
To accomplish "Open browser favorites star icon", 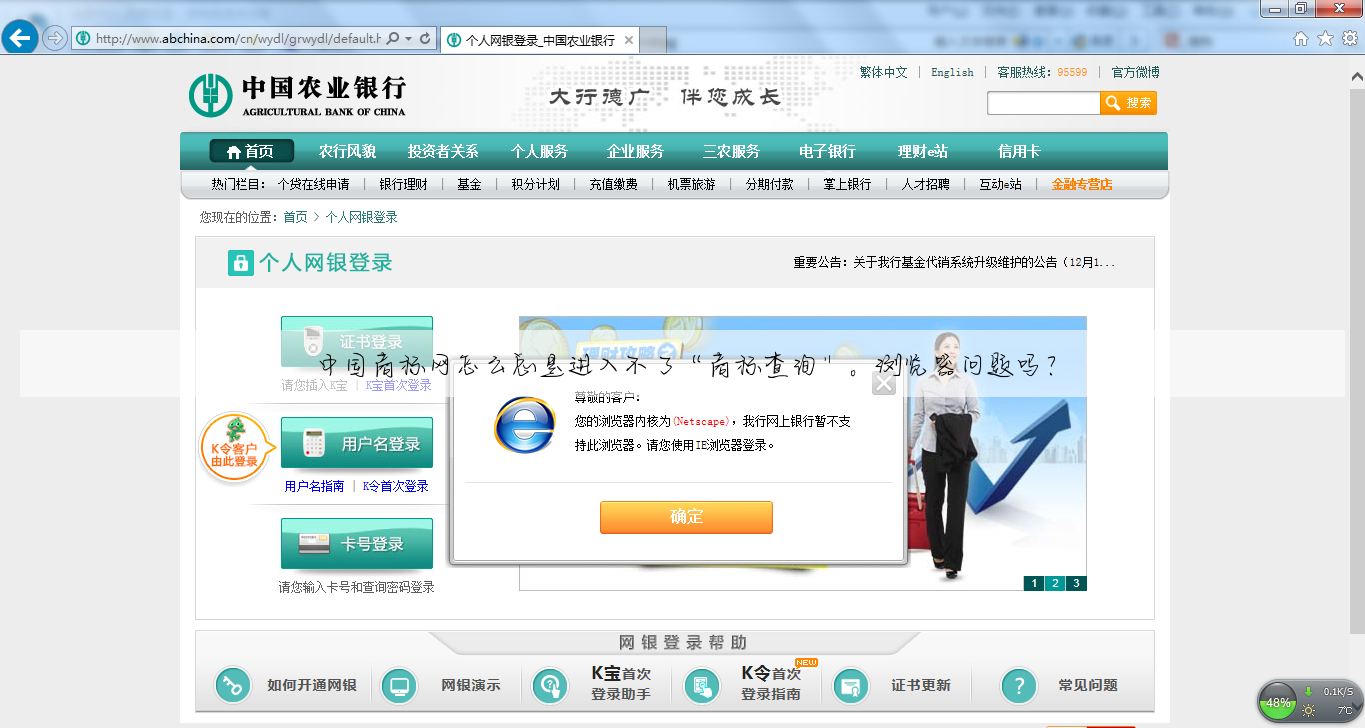I will (1325, 39).
